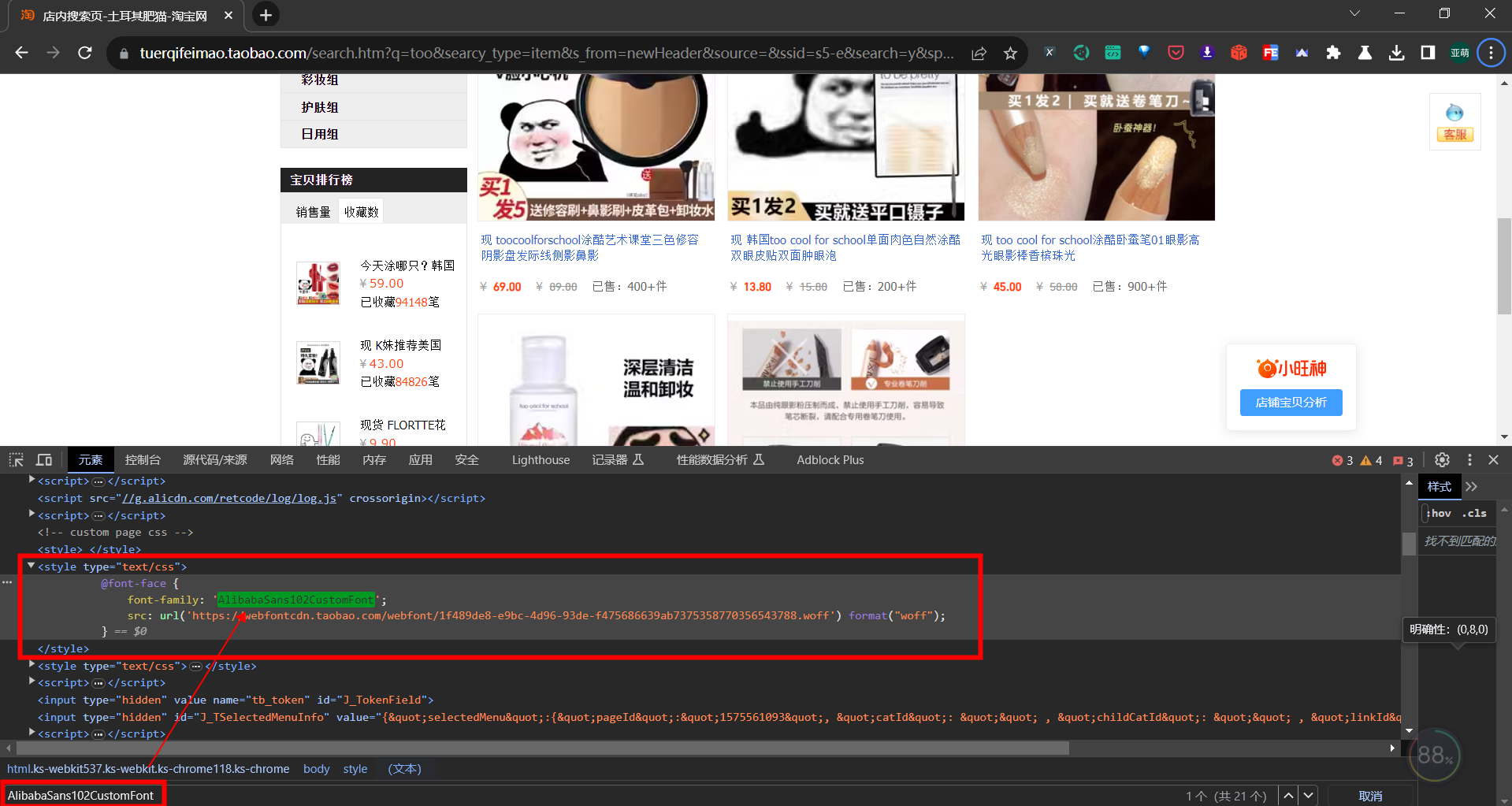Toggle the .cls class editor
The image size is (1512, 806).
click(x=1474, y=513)
